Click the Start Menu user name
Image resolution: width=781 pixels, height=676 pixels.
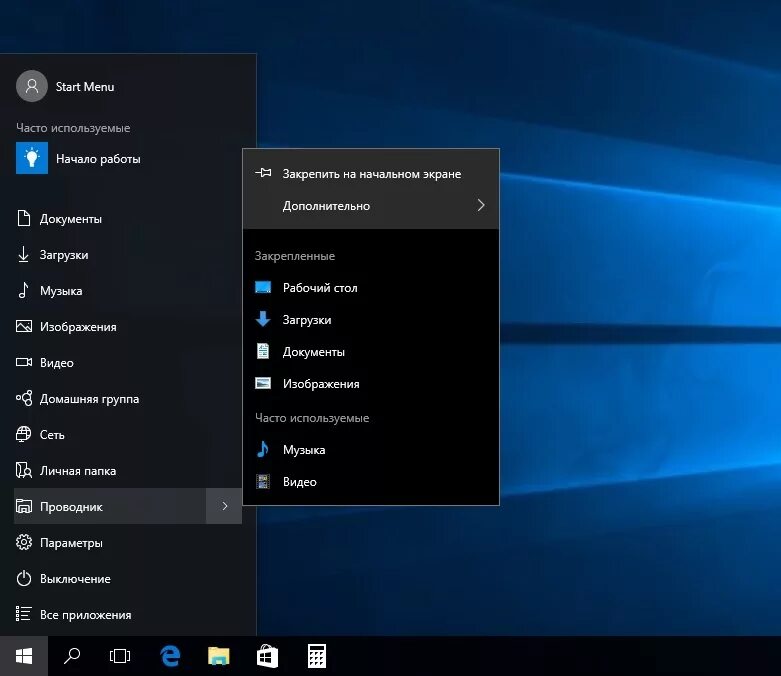point(85,87)
